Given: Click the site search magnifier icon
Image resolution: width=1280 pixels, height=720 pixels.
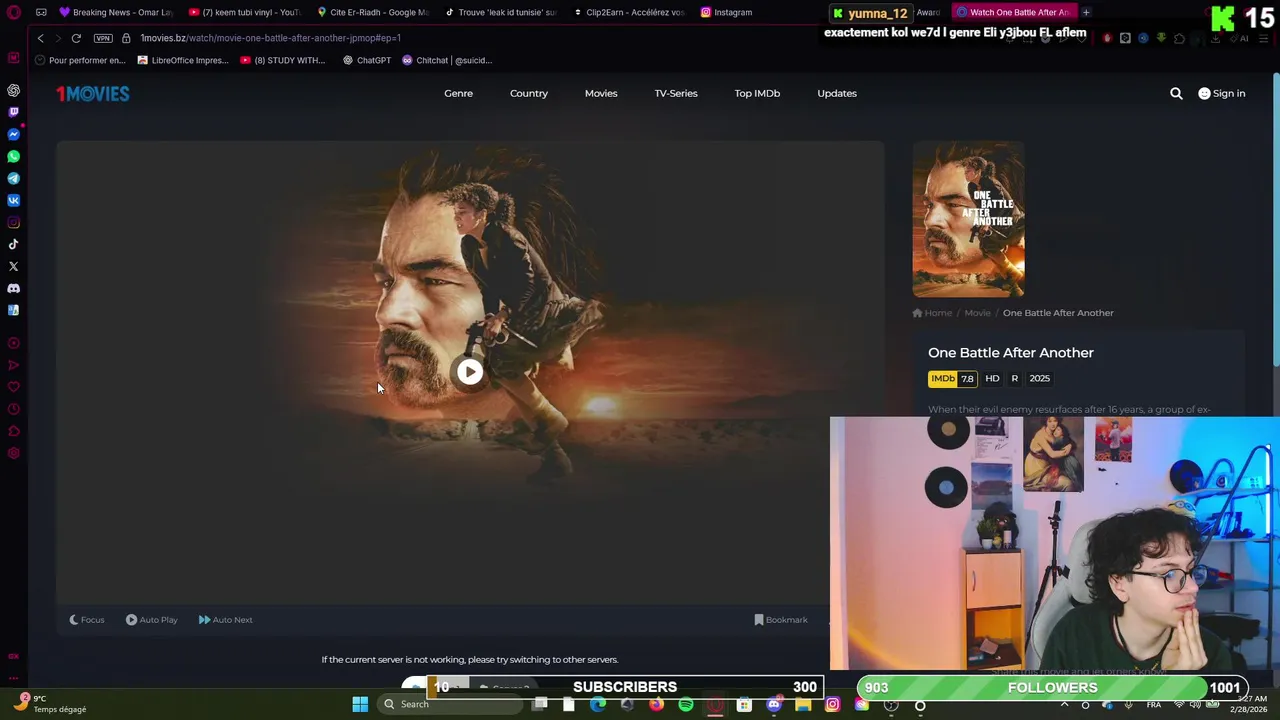Looking at the screenshot, I should pos(1176,93).
